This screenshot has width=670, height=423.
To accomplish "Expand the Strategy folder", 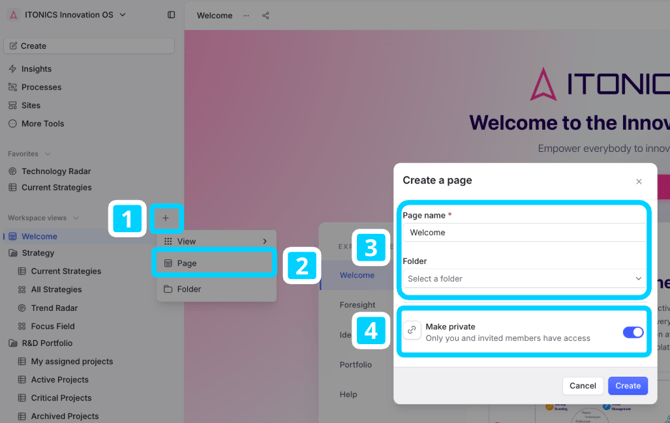I will (38, 253).
